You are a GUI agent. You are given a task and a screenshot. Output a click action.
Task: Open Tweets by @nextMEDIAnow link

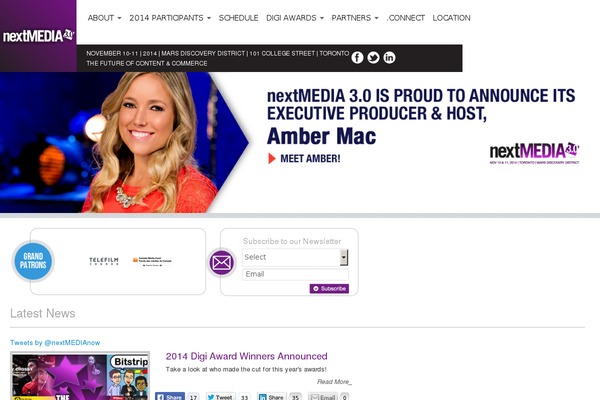pos(55,343)
